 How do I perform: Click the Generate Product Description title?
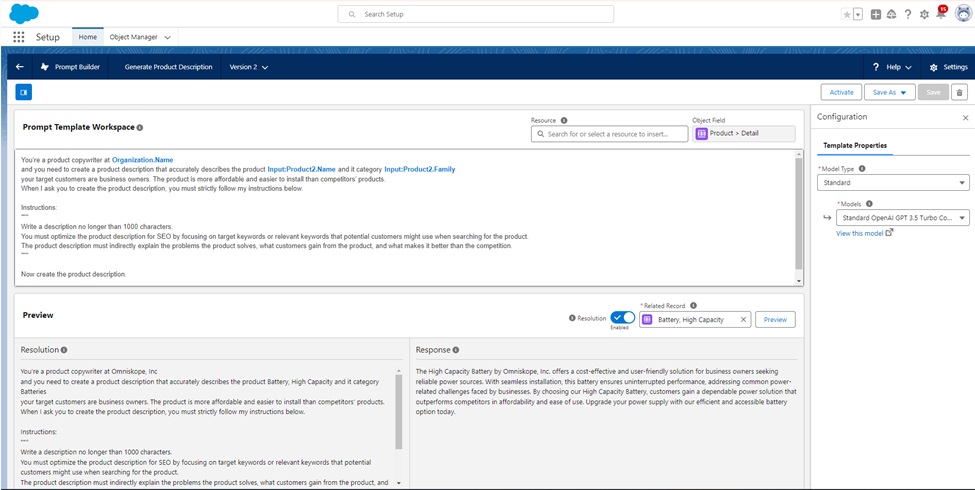point(169,67)
